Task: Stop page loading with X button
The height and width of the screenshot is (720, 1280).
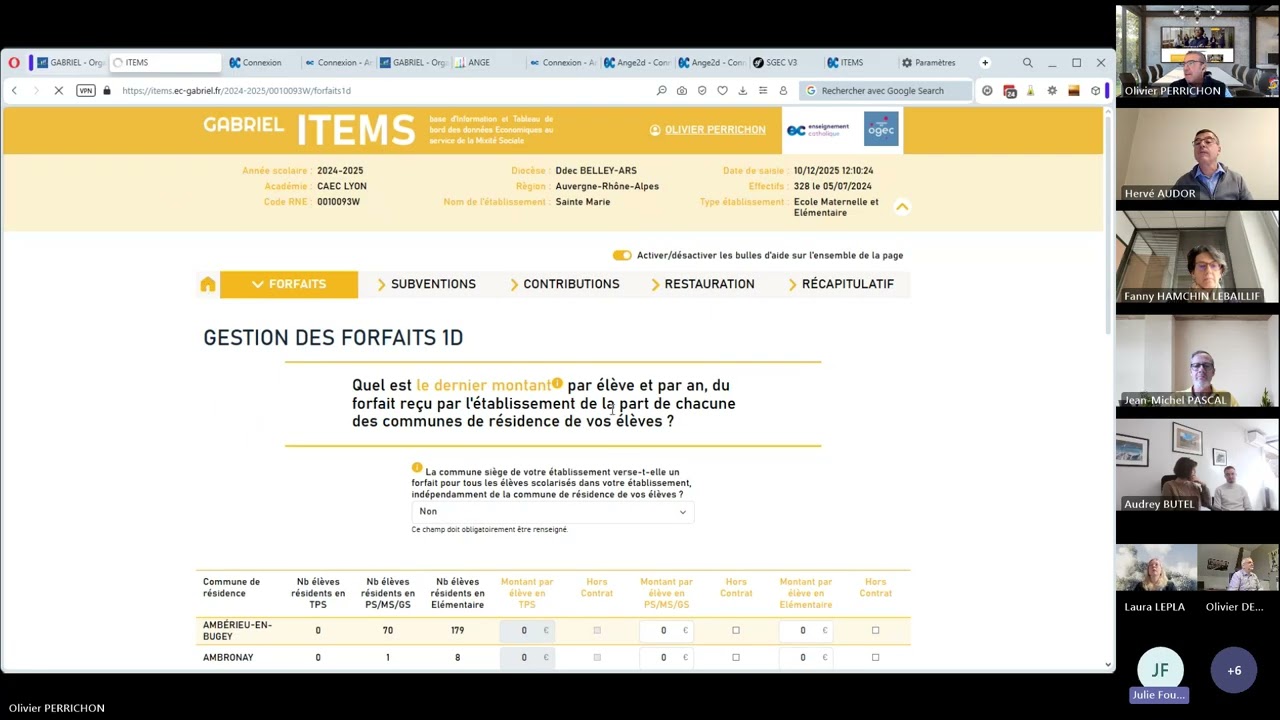Action: [x=58, y=90]
